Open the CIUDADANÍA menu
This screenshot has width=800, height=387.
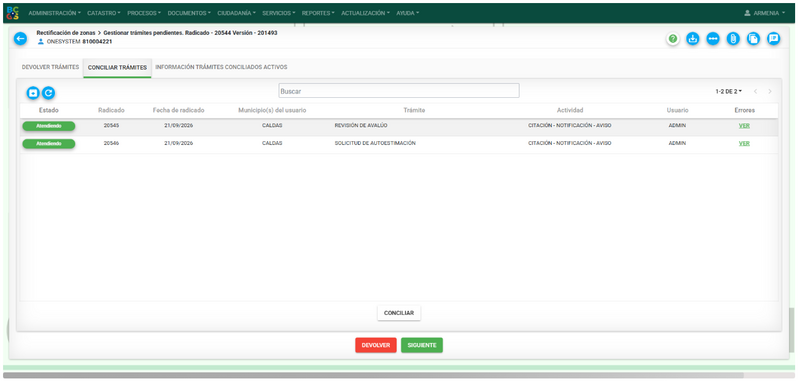point(236,13)
